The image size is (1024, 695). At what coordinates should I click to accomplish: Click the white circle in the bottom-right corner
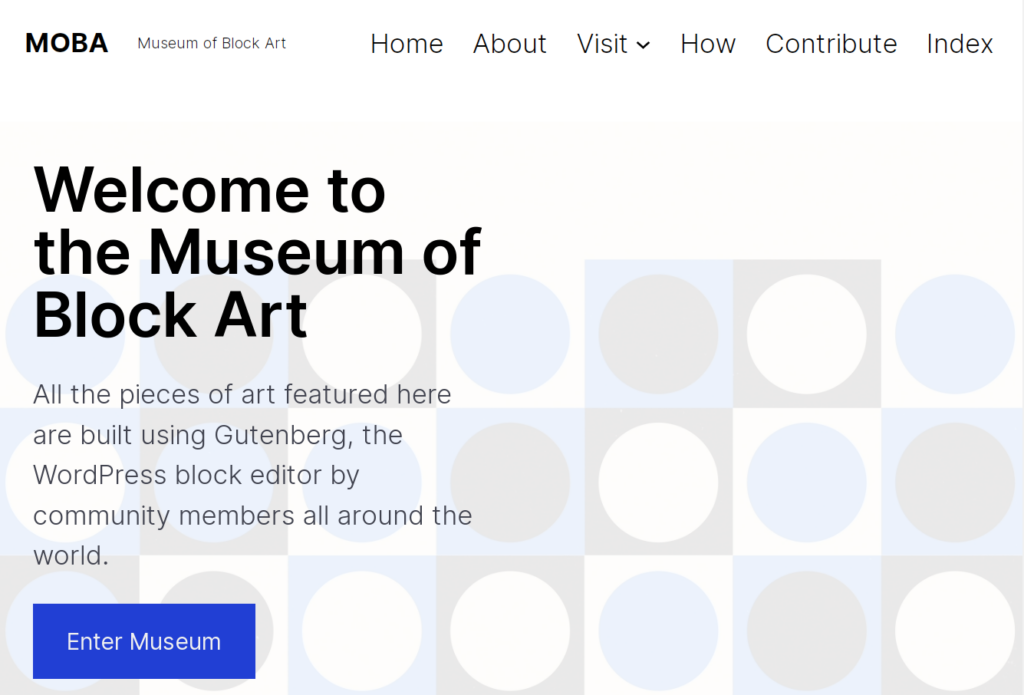pos(955,631)
